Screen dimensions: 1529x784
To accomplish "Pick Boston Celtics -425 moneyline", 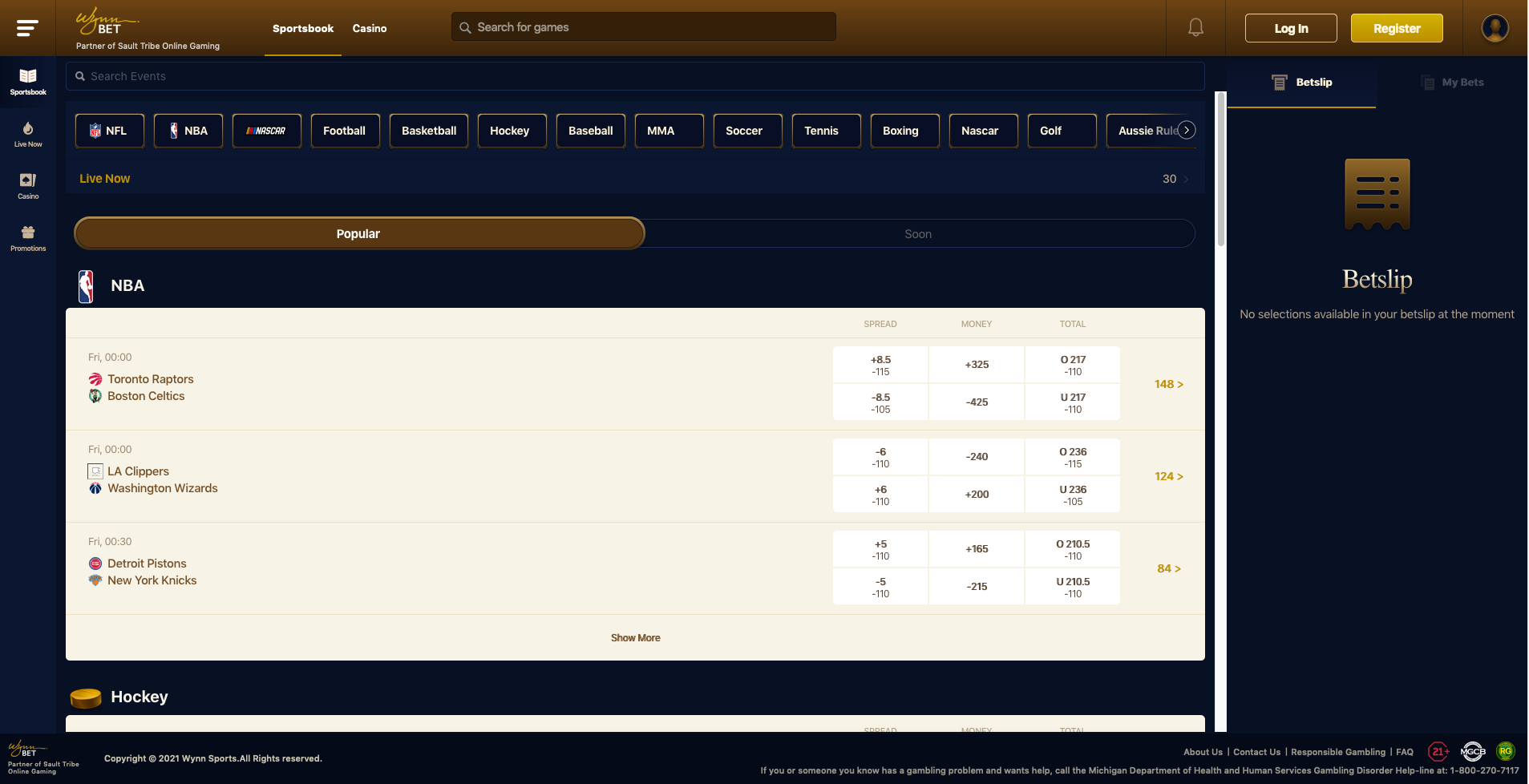I will (977, 402).
